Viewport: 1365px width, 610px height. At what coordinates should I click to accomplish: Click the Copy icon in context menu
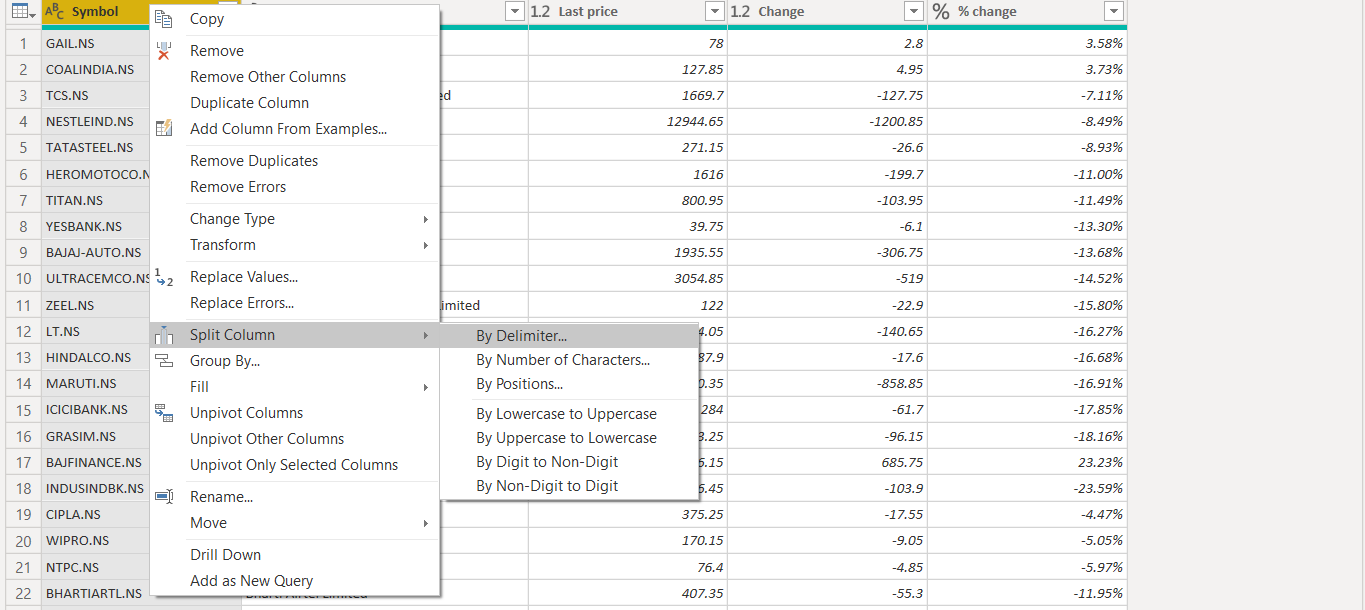164,18
